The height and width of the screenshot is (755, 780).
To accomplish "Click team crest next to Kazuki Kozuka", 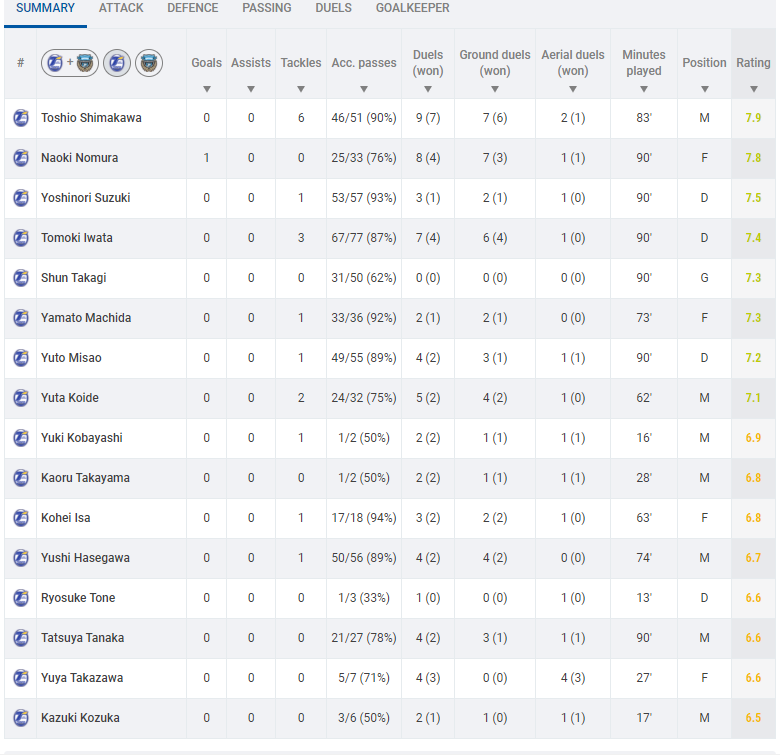I will [x=20, y=718].
